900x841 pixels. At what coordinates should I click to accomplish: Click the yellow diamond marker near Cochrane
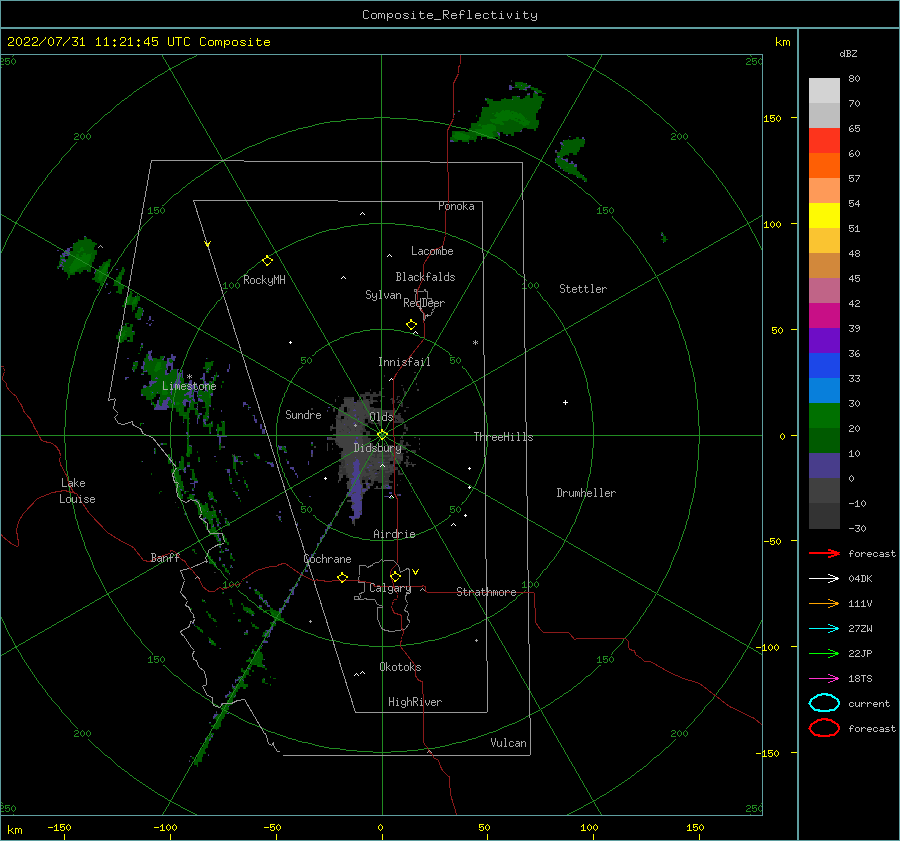(343, 578)
